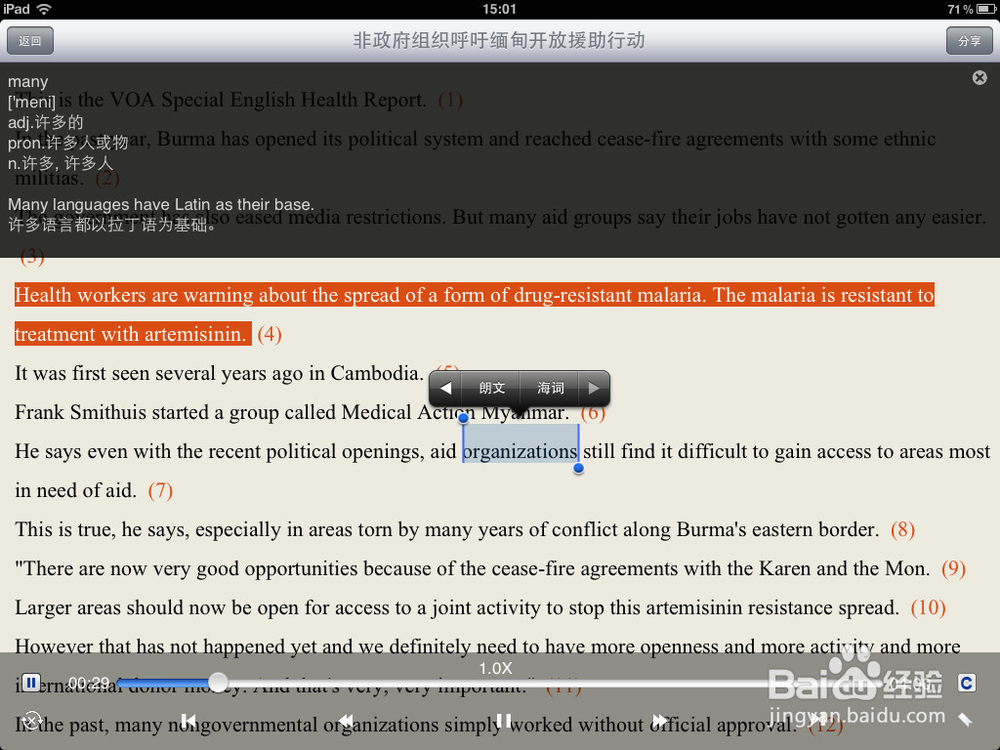Tap the battery indicator in status bar
This screenshot has height=750, width=1000.
tap(984, 9)
